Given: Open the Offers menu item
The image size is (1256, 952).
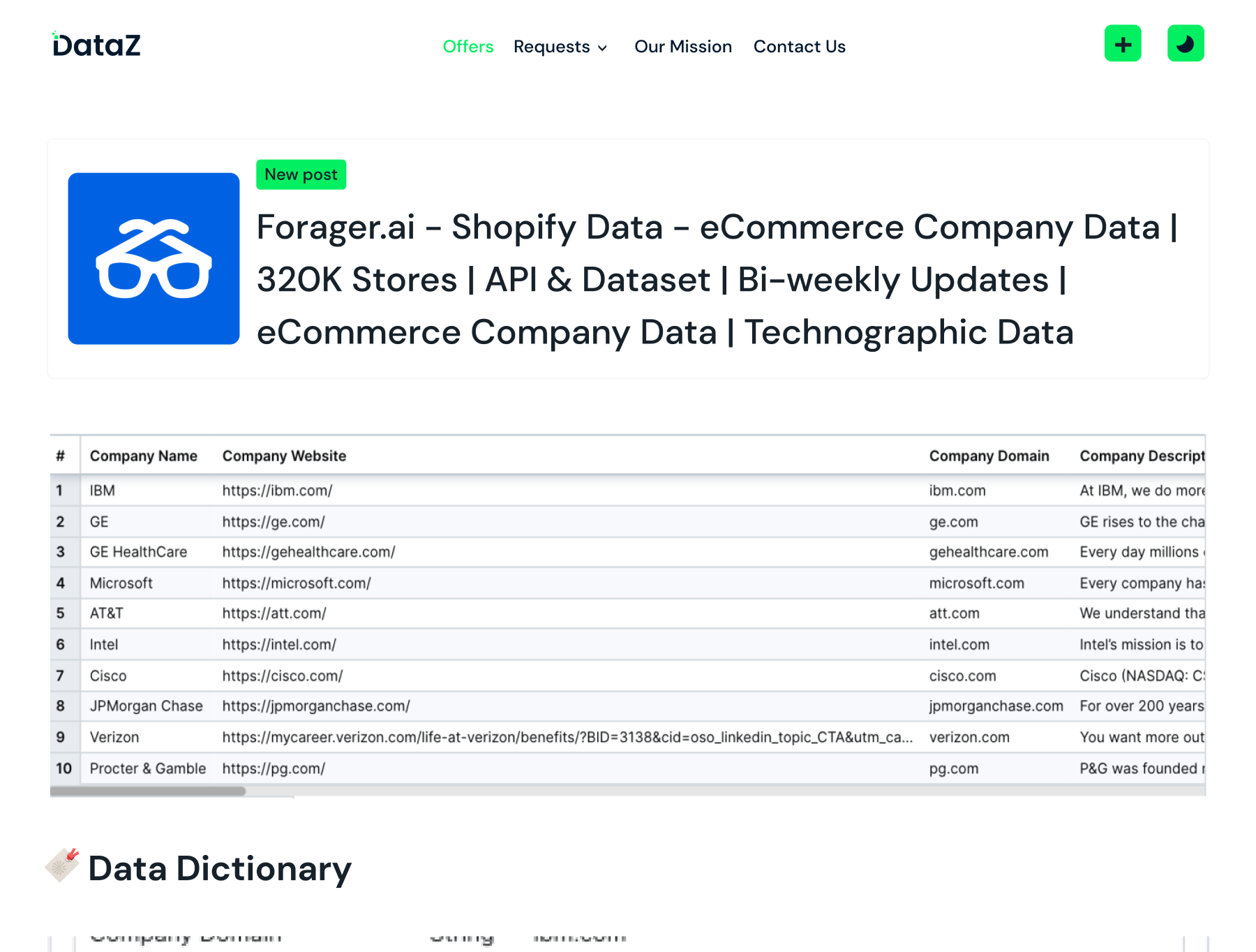Looking at the screenshot, I should (468, 47).
